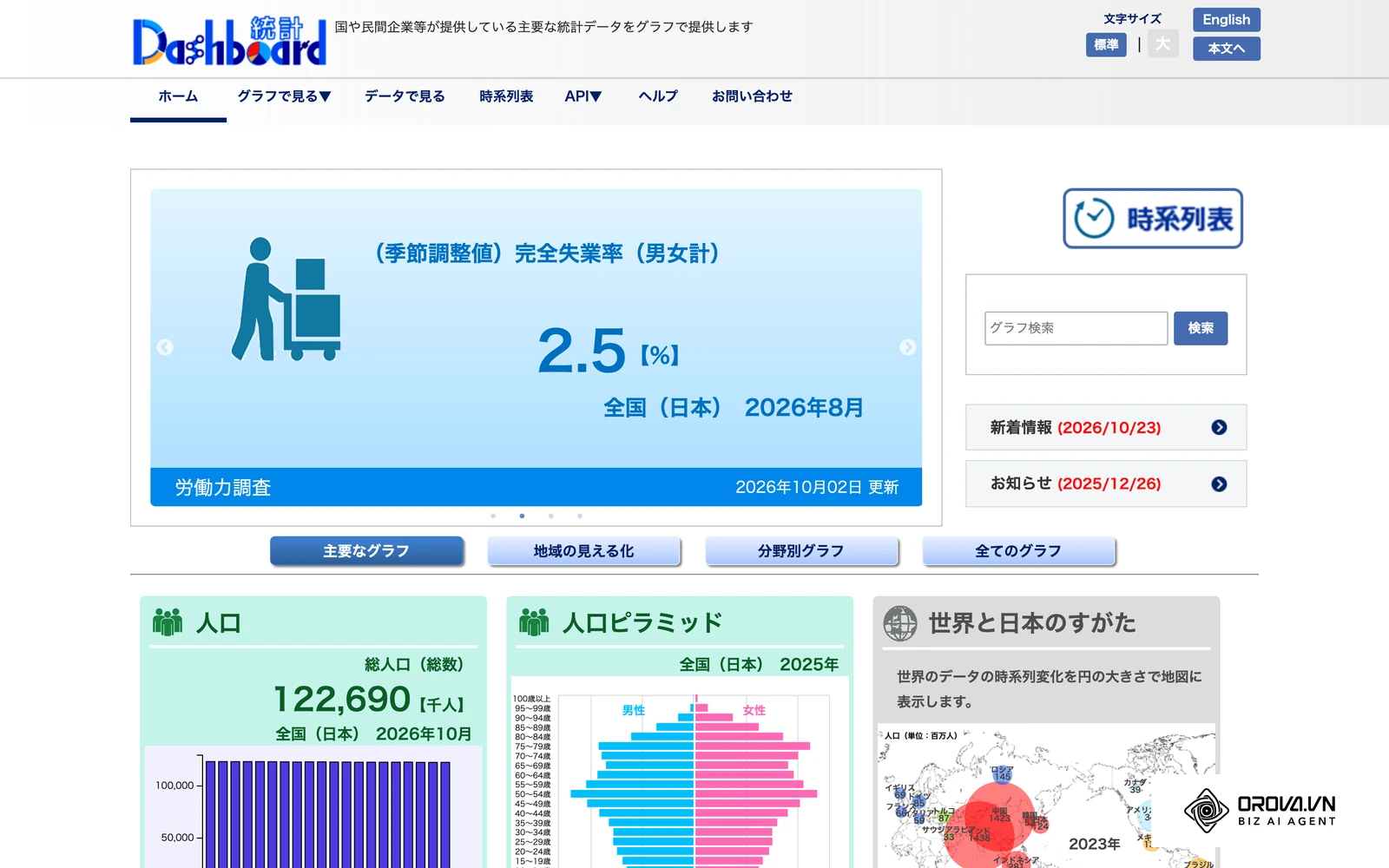
Task: Select the fourth carousel pagination dot
Action: click(580, 516)
